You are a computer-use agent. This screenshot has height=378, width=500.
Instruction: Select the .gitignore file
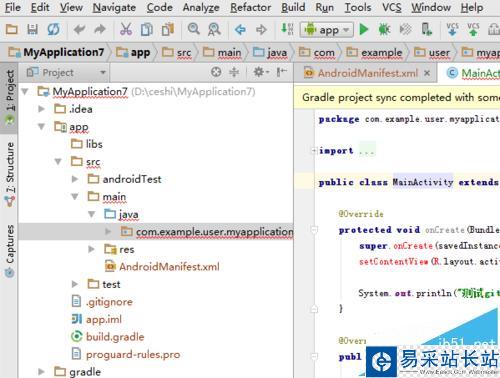102,302
